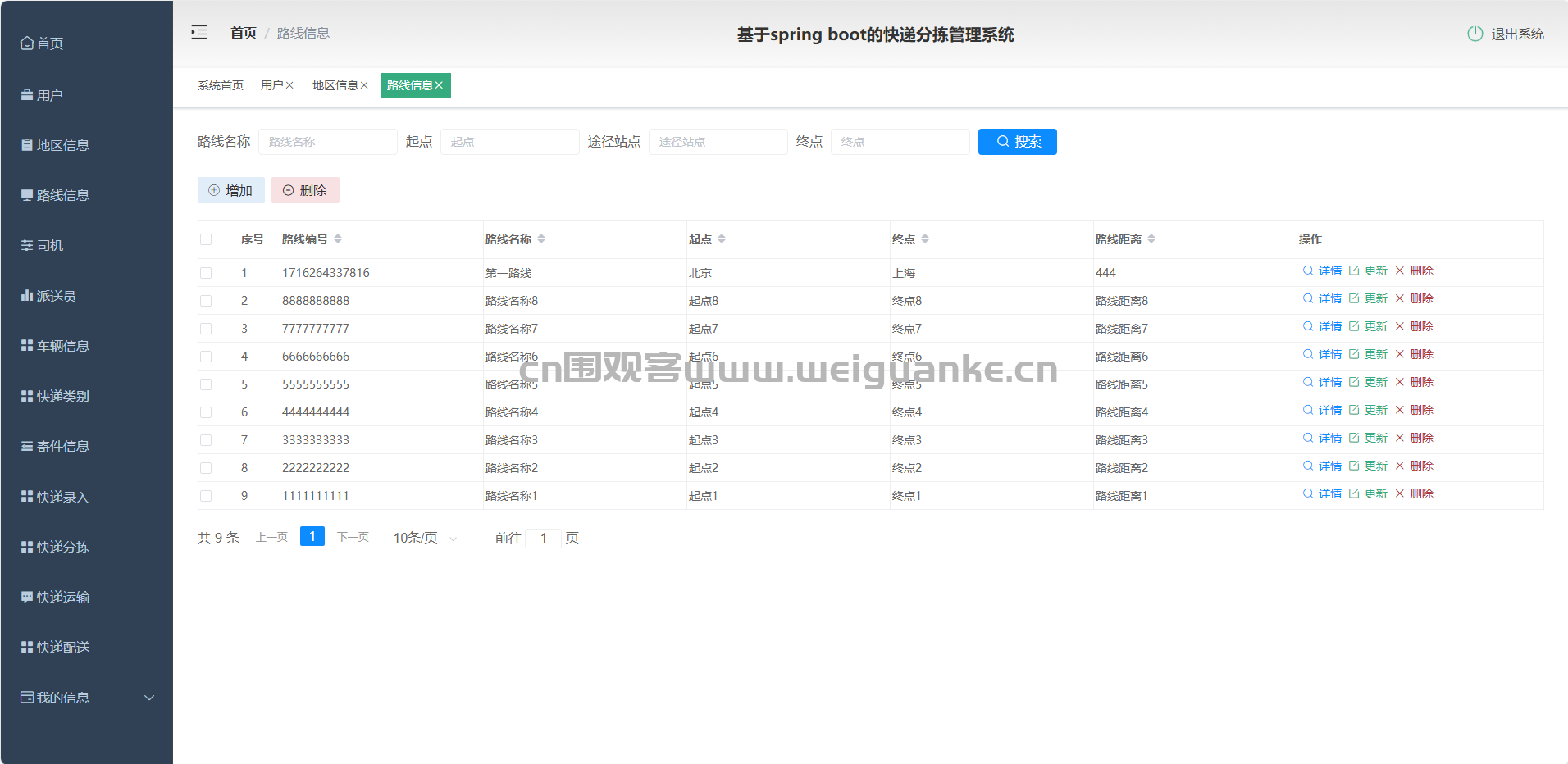The width and height of the screenshot is (1568, 764).
Task: Click the 派送员 sidebar icon
Action: 27,296
